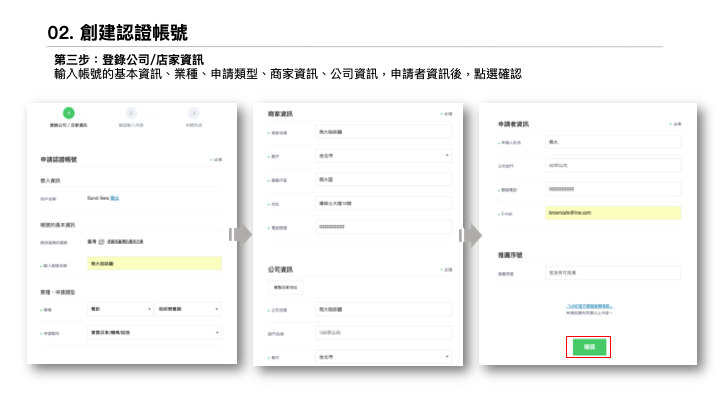
Task: Click the Taiwan region checkbox icon
Action: point(101,241)
